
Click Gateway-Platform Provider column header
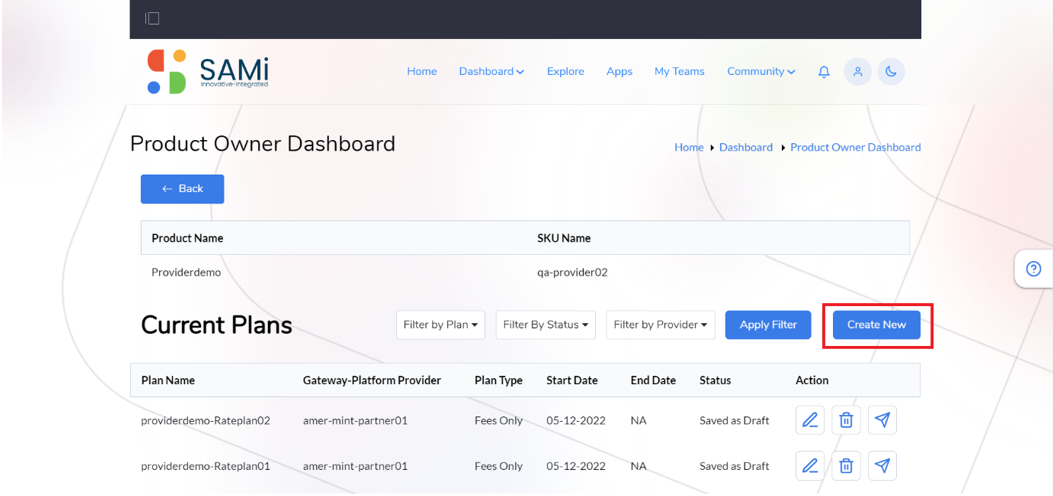pos(372,380)
